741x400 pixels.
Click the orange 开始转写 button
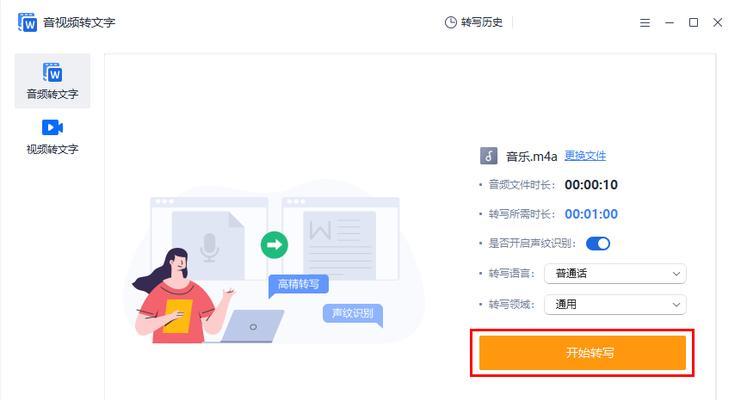[582, 353]
